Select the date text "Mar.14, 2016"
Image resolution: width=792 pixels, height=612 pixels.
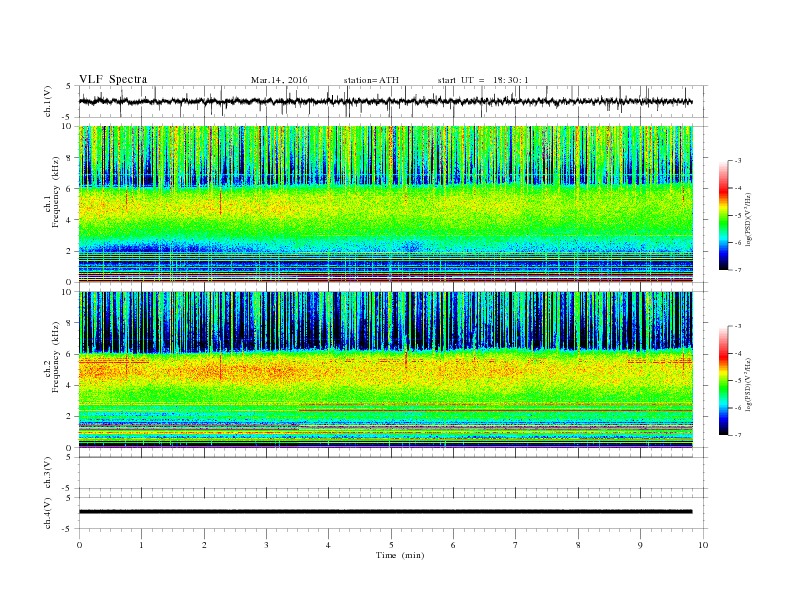pos(279,80)
